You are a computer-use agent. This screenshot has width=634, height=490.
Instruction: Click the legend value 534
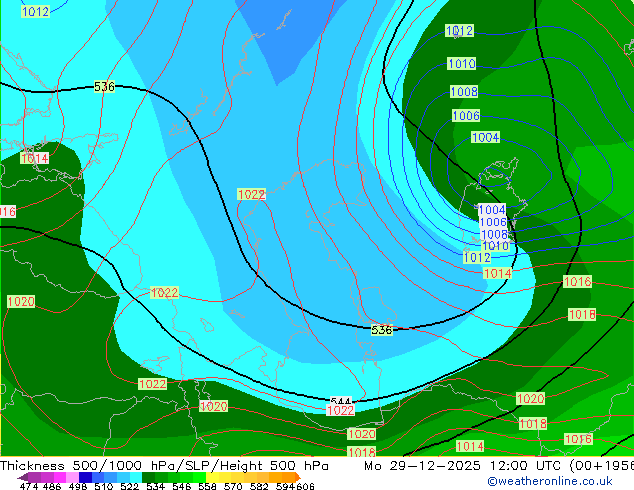(x=156, y=486)
